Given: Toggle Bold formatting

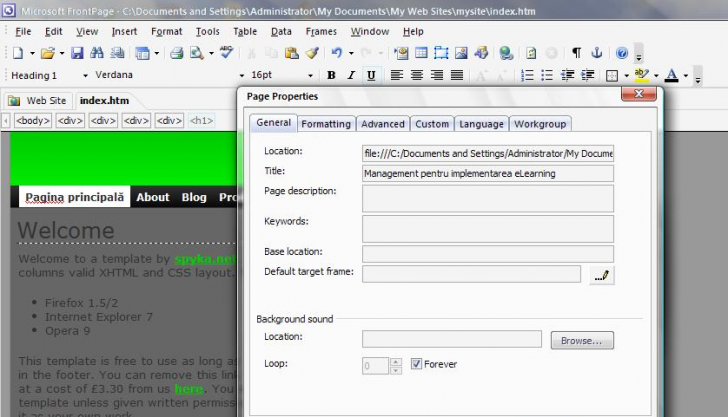Looking at the screenshot, I should click(x=330, y=75).
